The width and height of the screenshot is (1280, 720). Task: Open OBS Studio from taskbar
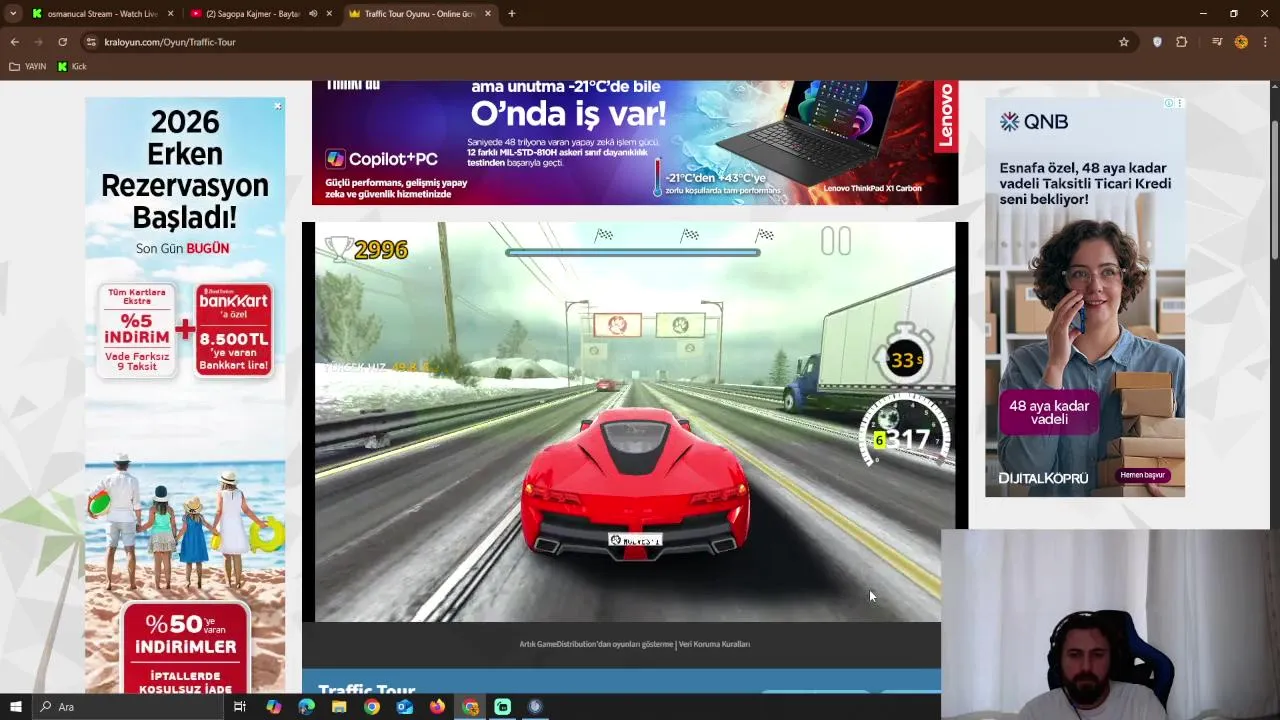coord(535,707)
